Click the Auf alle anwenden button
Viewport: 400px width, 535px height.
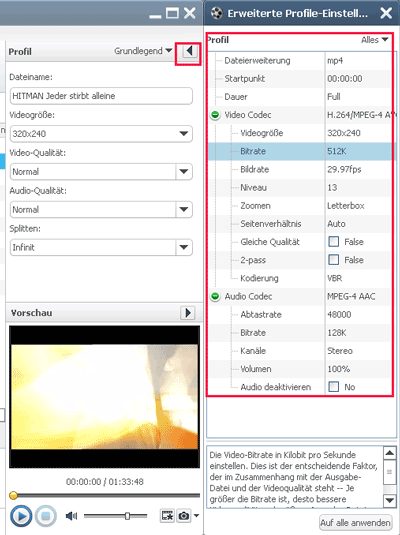pyautogui.click(x=355, y=523)
